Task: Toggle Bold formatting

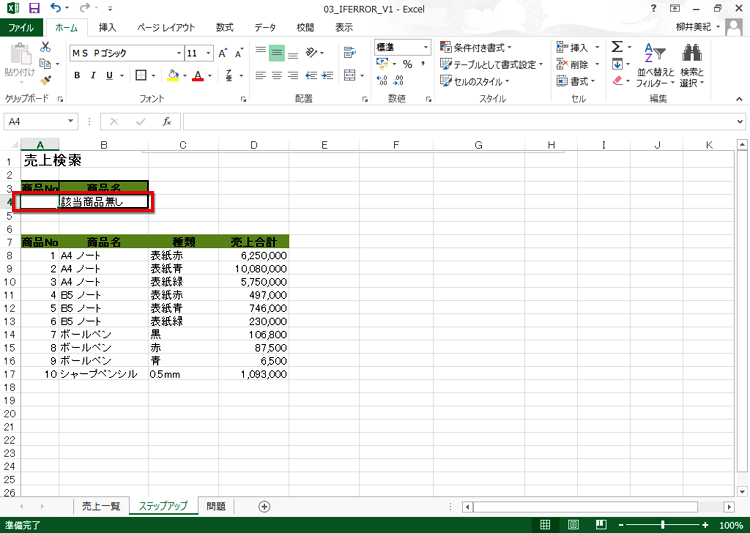Action: [77, 76]
